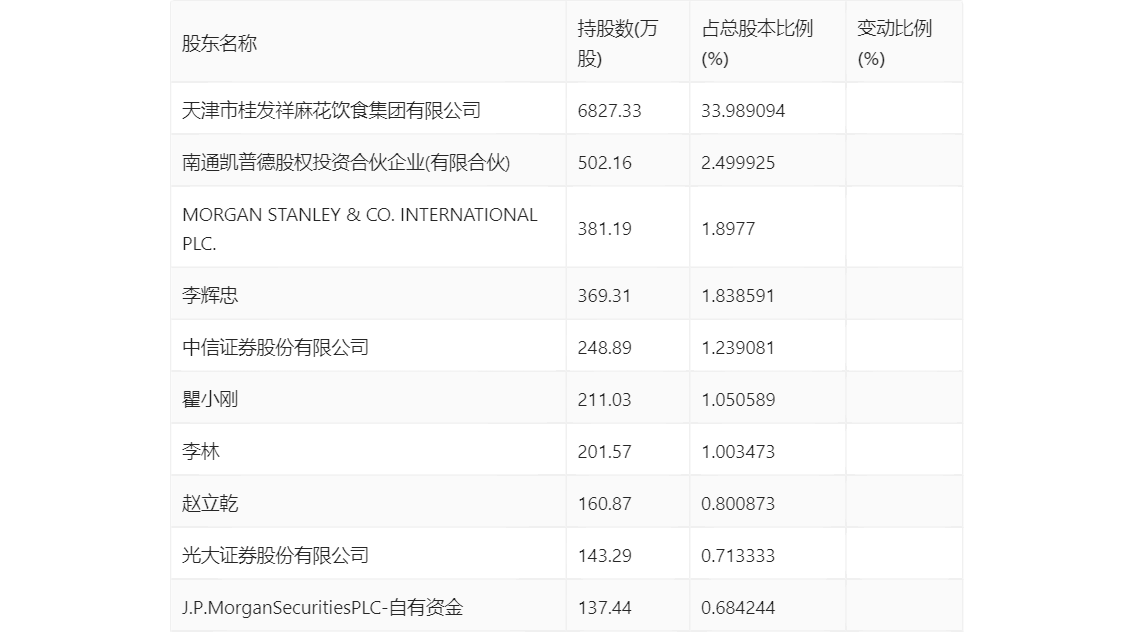Select 光大证券股份有限公司 shareholder name
The image size is (1134, 632).
[x=276, y=556]
